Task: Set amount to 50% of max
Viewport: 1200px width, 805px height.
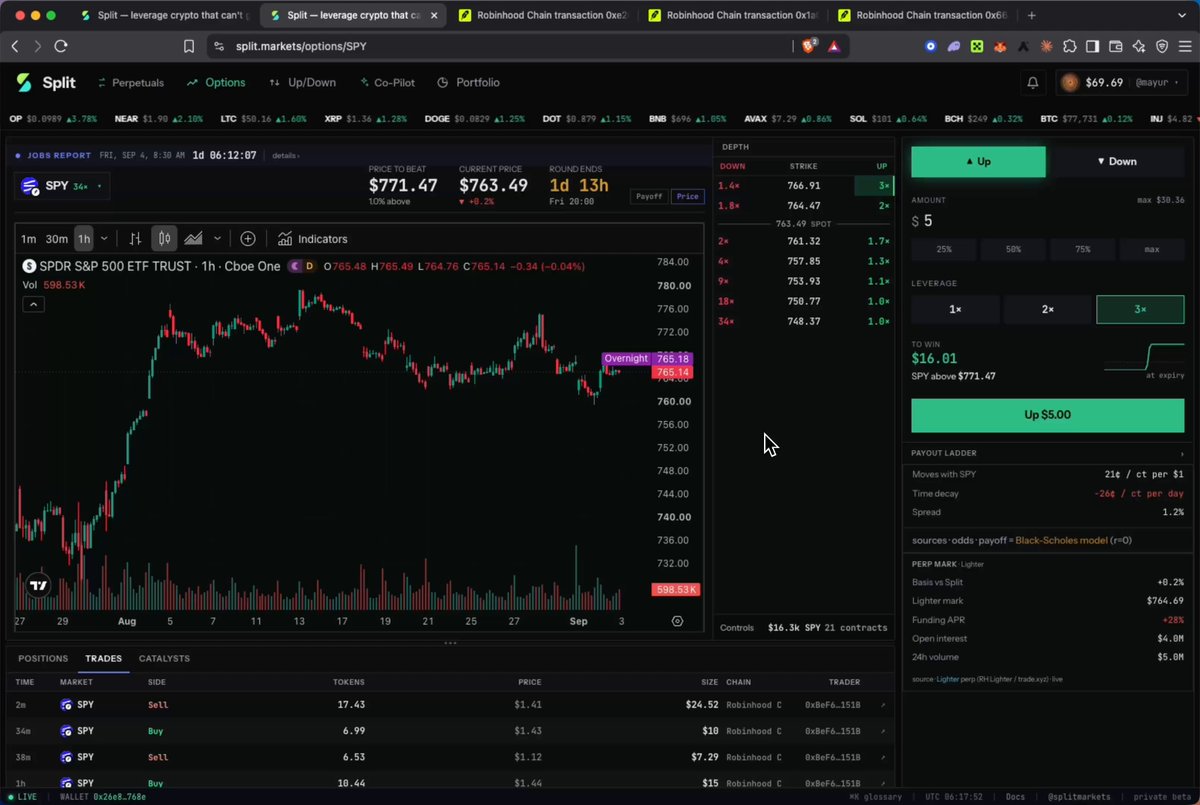Action: pyautogui.click(x=1013, y=248)
